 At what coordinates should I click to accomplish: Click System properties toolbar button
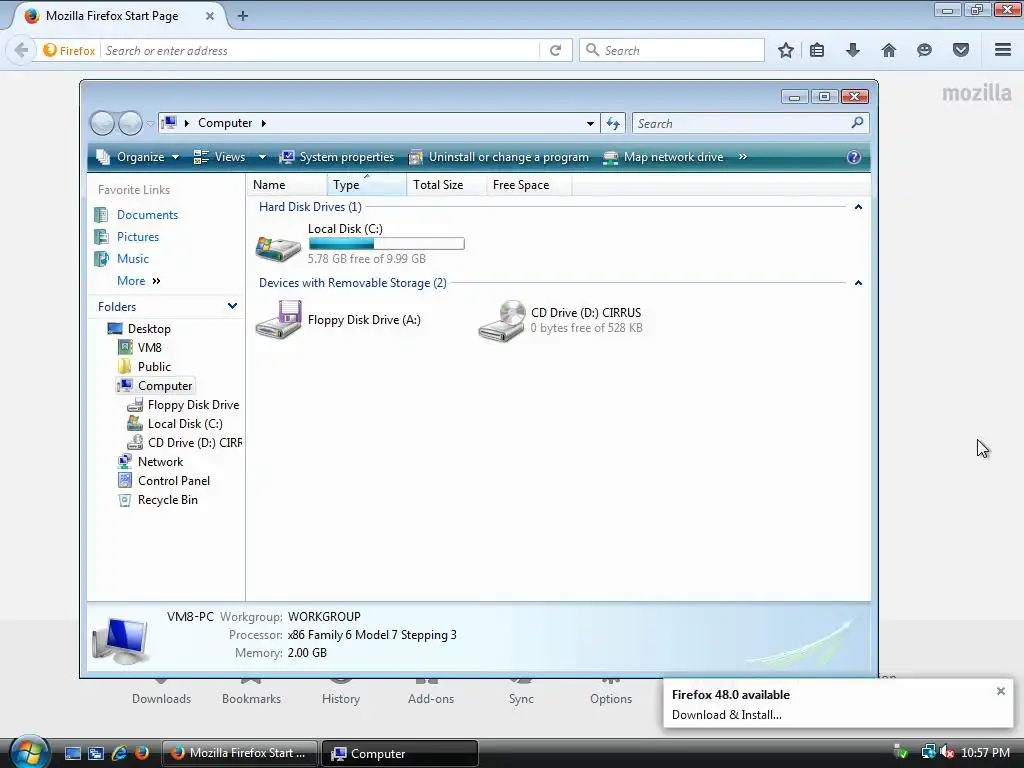(337, 157)
